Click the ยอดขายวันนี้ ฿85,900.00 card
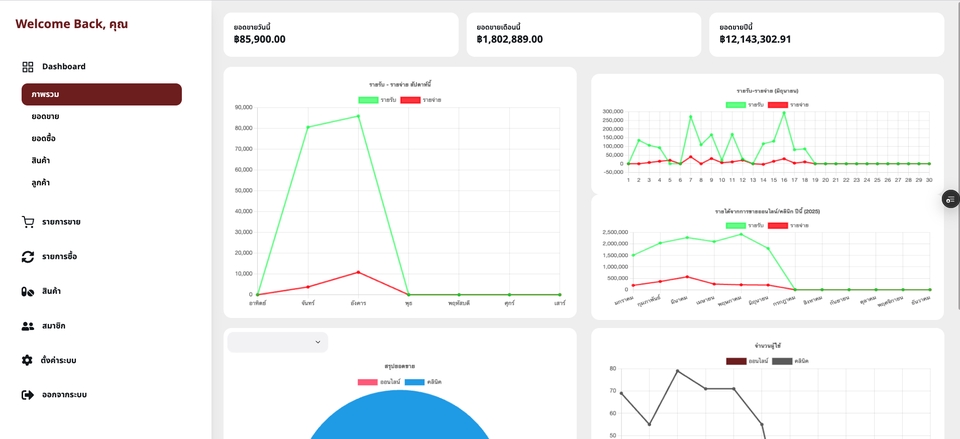The image size is (960, 439). click(x=341, y=35)
